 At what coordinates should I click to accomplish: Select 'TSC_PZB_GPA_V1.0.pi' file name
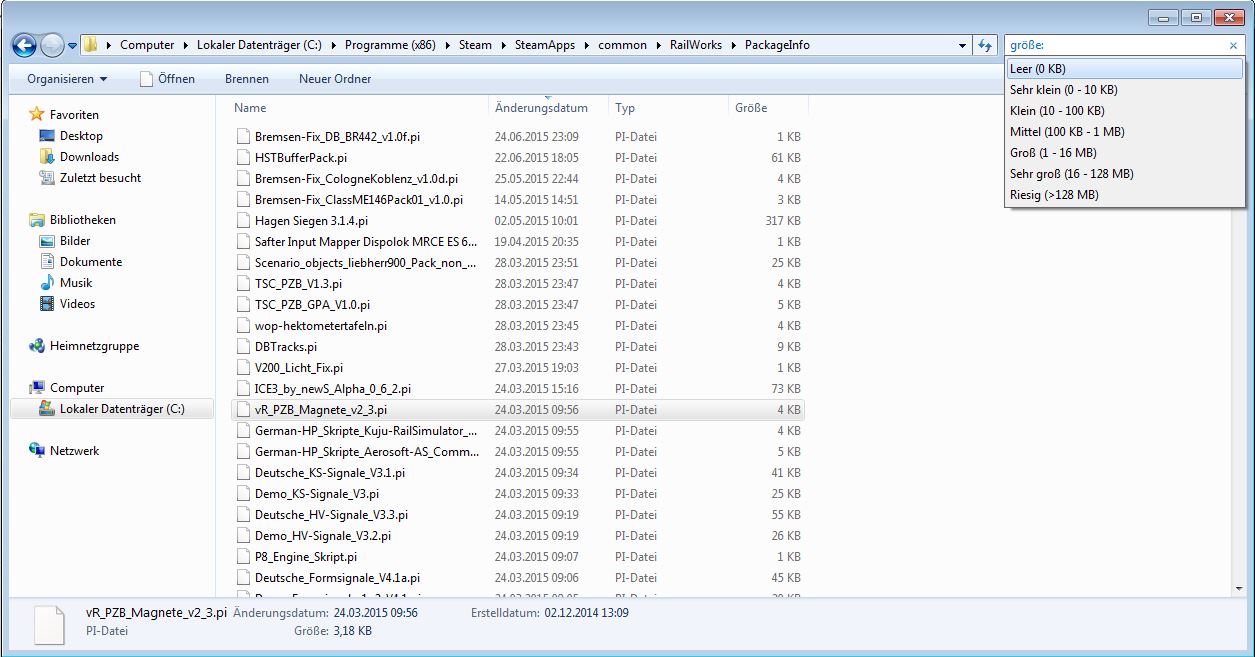312,305
